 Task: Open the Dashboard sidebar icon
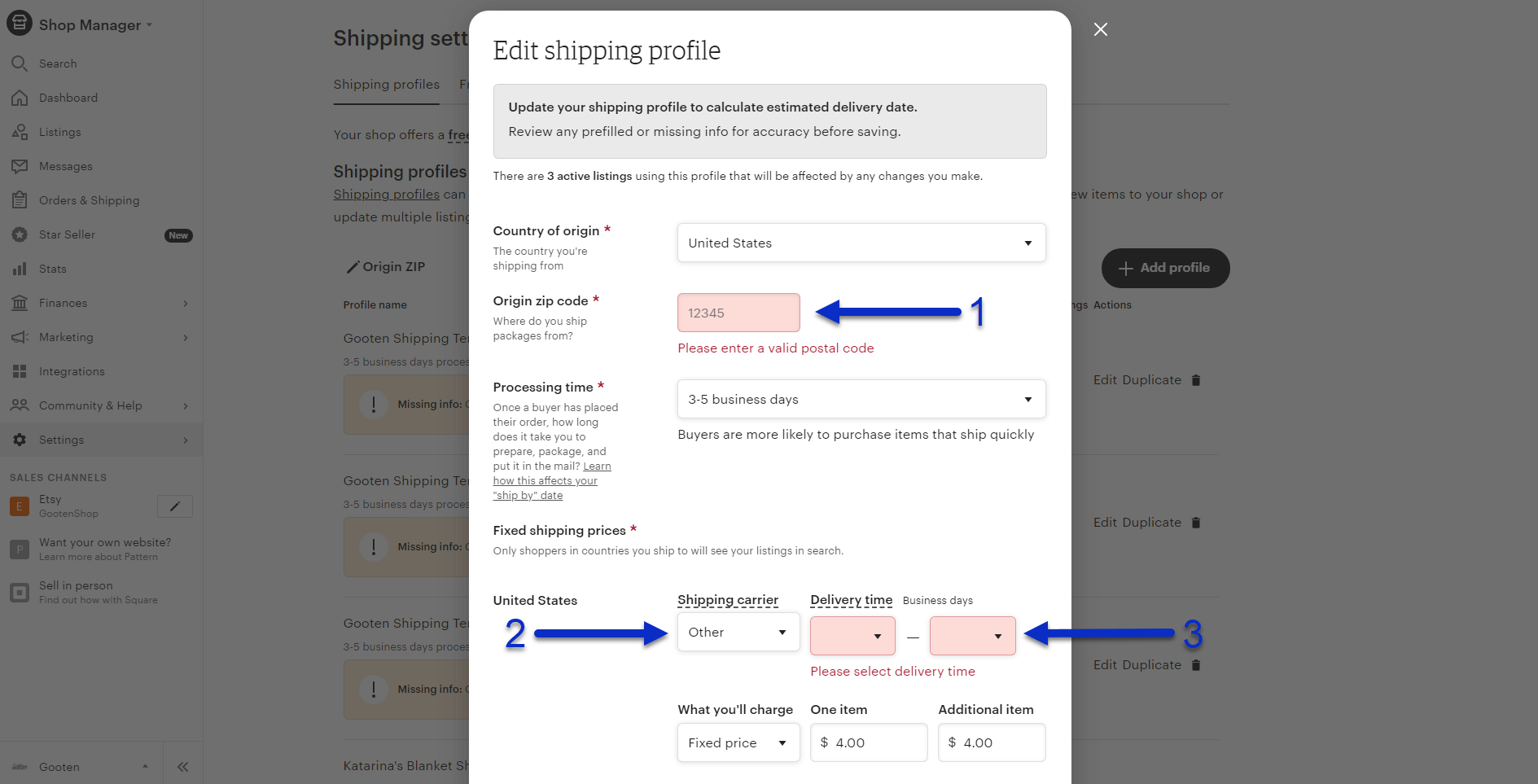(20, 97)
